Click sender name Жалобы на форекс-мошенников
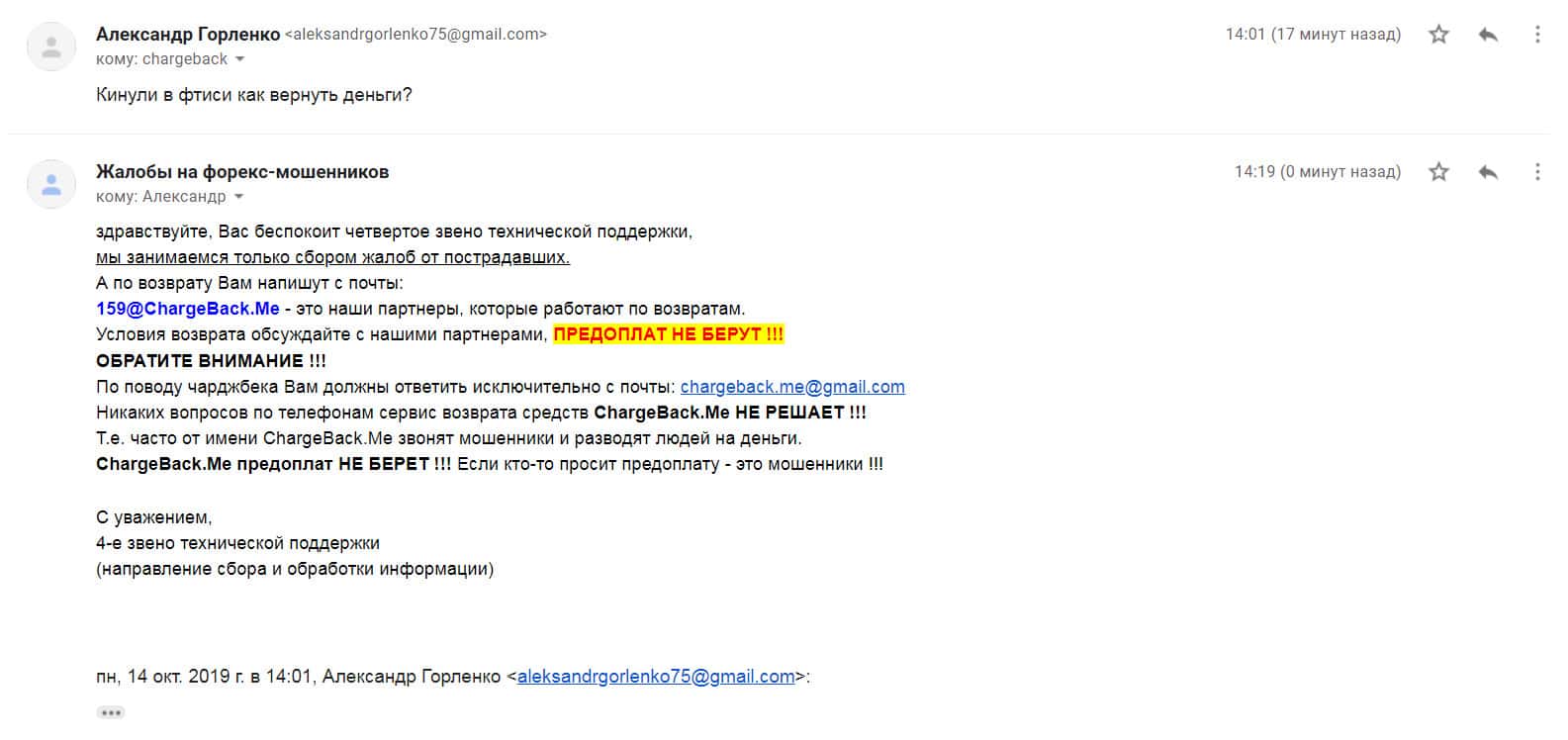This screenshot has width=1568, height=740. click(x=242, y=172)
